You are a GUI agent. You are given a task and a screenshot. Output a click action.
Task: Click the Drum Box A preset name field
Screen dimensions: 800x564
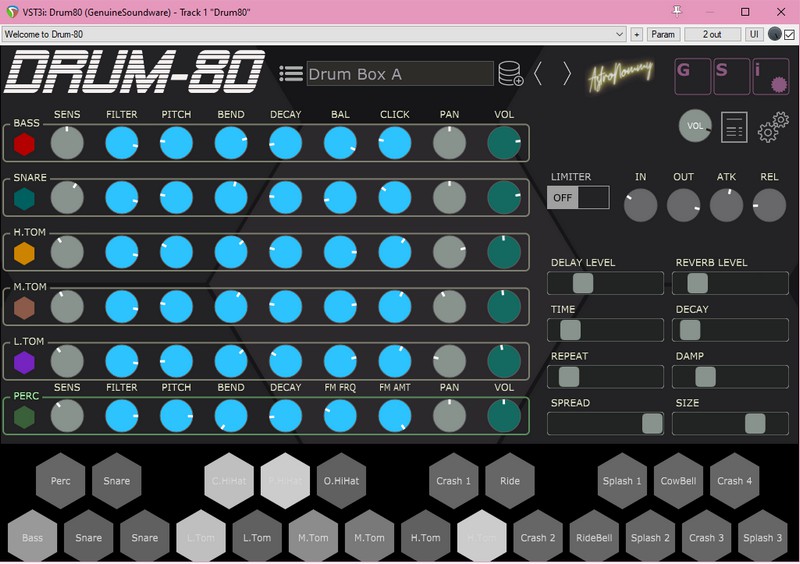[400, 74]
